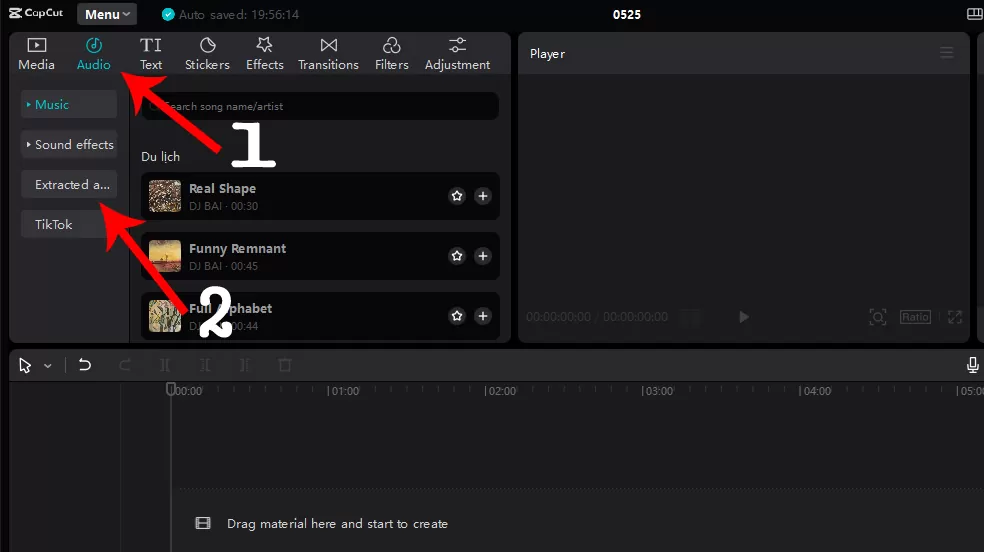The image size is (984, 552).
Task: Add Real Shape to the timeline
Action: tap(483, 196)
